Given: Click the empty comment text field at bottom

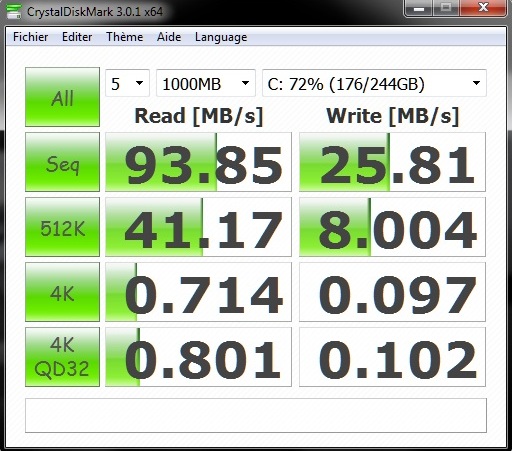Looking at the screenshot, I should 256,415.
